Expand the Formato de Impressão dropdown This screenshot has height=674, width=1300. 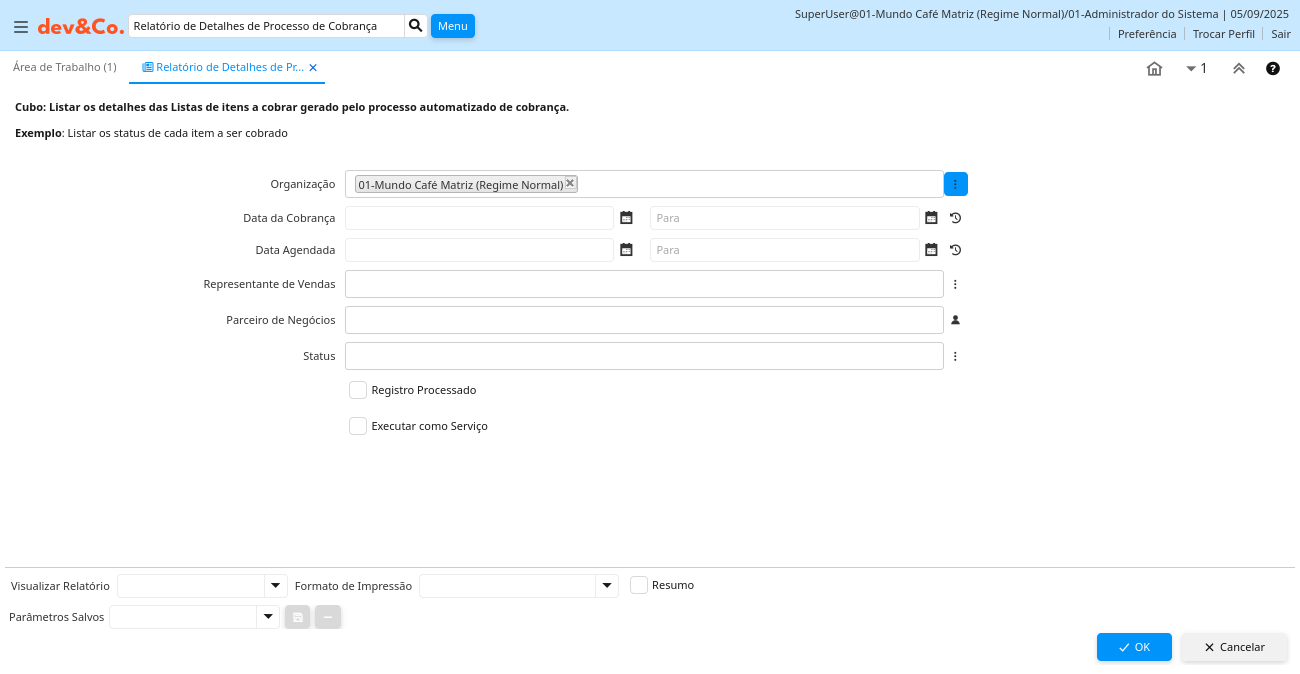(x=607, y=586)
